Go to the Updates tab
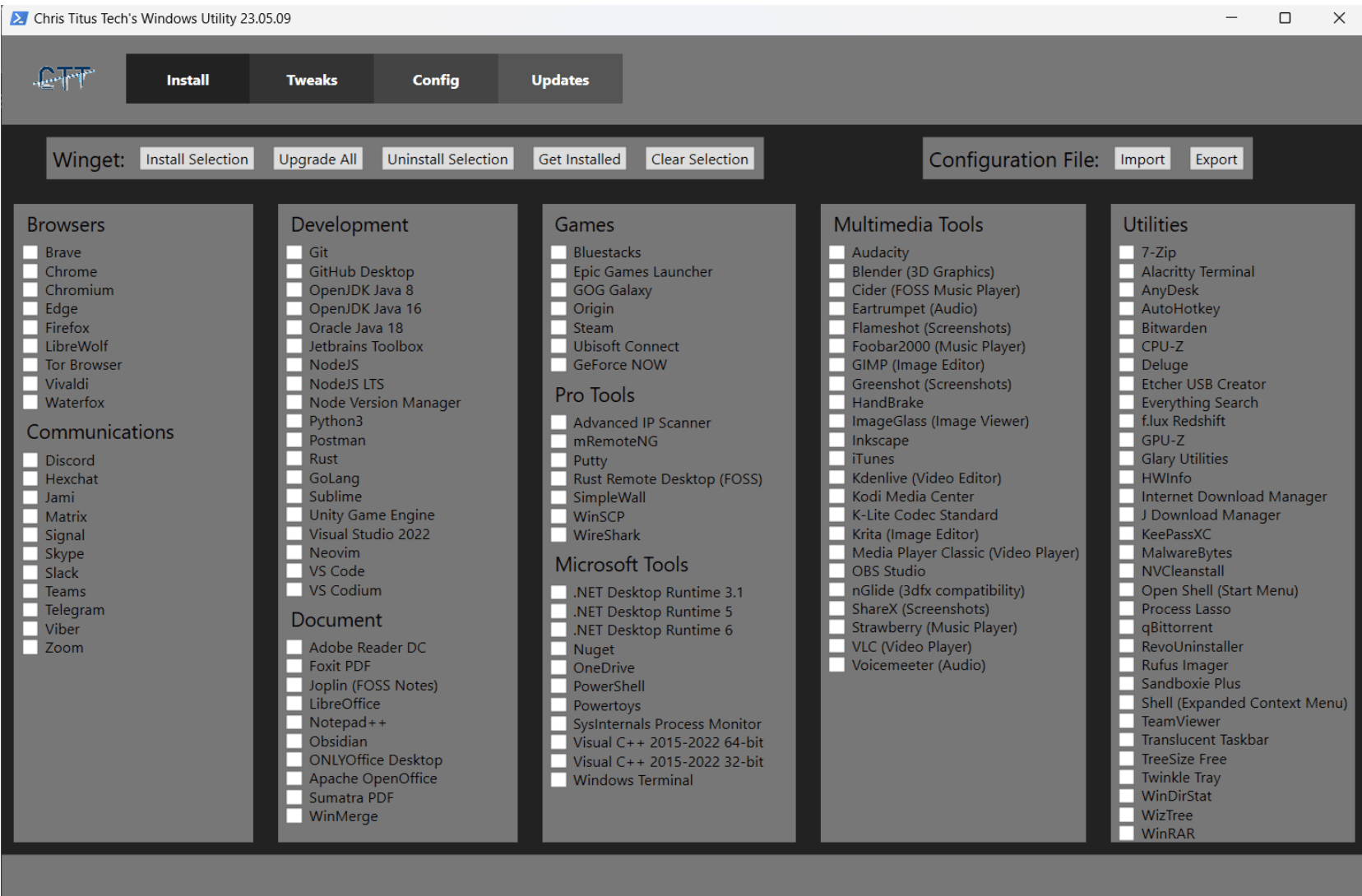The image size is (1362, 896). pos(560,80)
